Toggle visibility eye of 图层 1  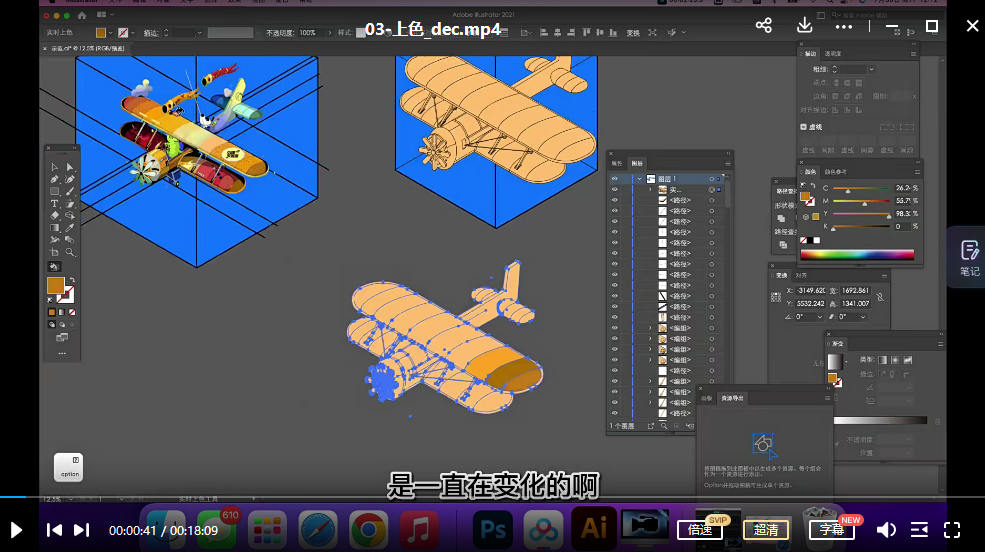coord(614,178)
